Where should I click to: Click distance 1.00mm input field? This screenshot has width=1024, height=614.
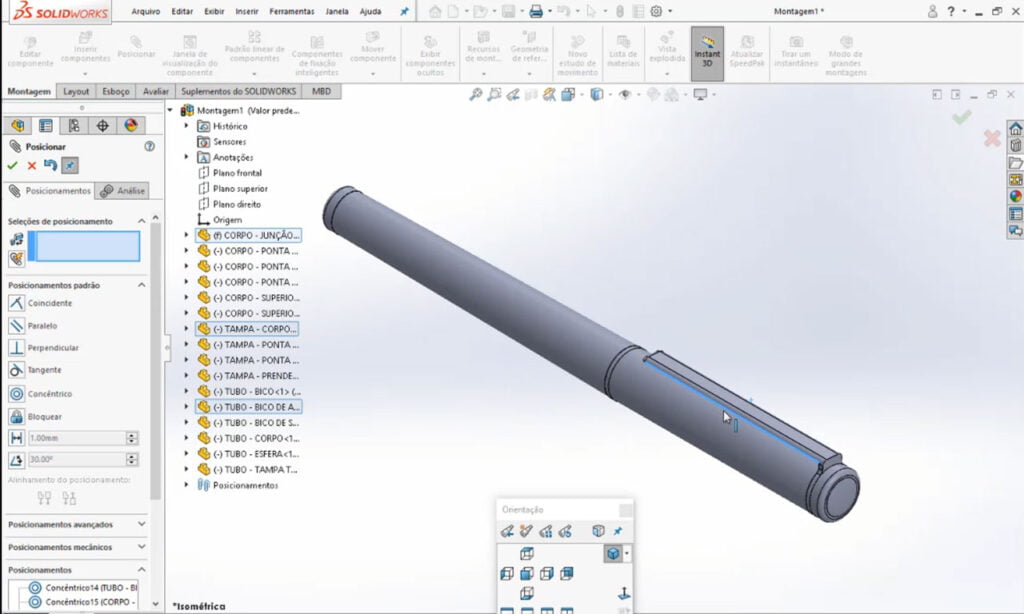click(76, 438)
